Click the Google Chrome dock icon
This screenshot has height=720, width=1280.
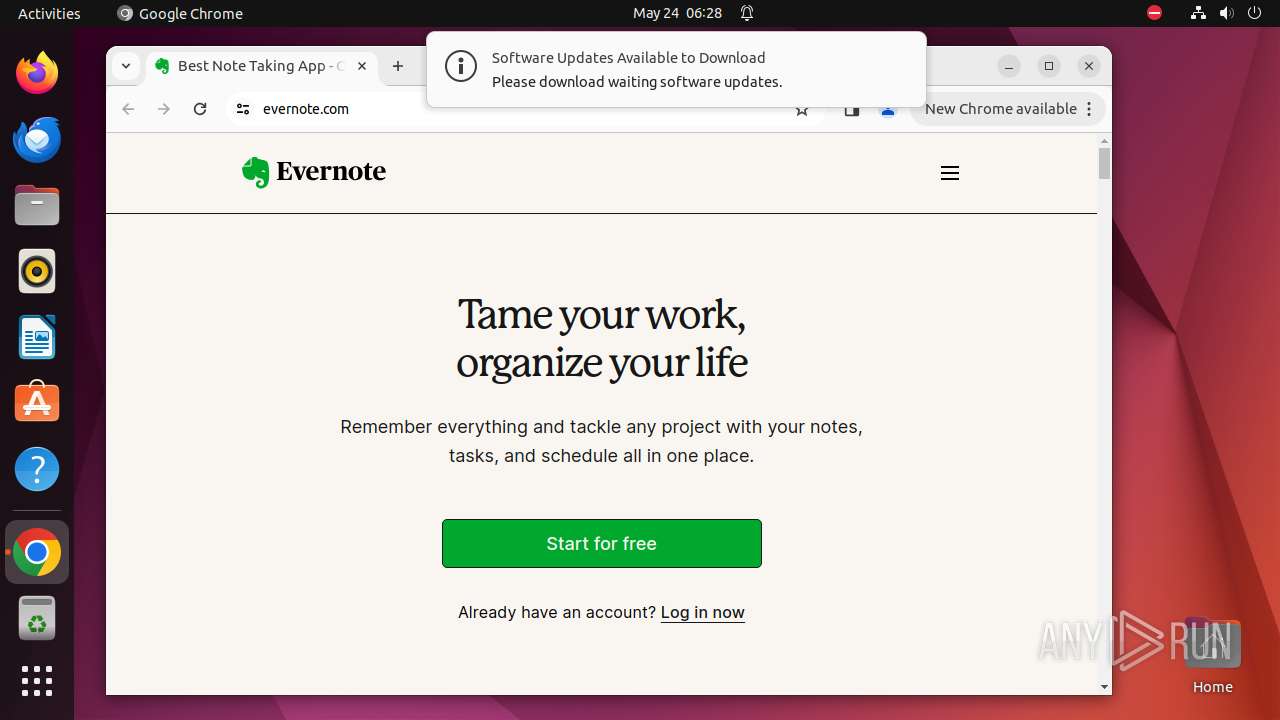pyautogui.click(x=37, y=552)
